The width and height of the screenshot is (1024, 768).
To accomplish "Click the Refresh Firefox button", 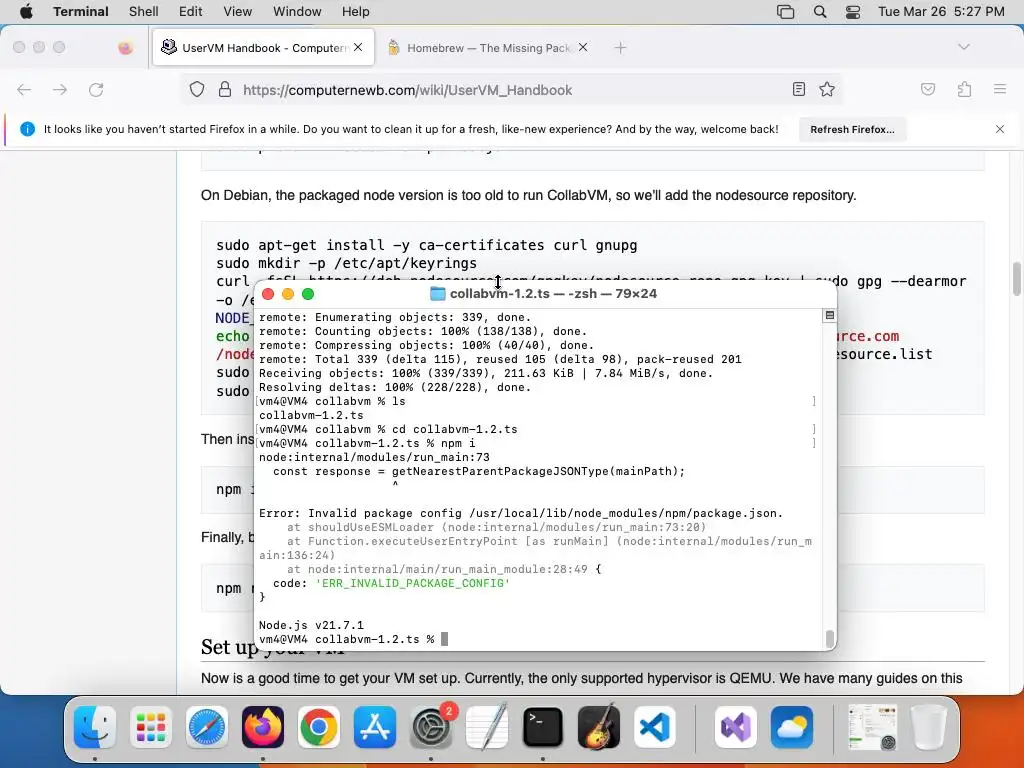I will (852, 129).
